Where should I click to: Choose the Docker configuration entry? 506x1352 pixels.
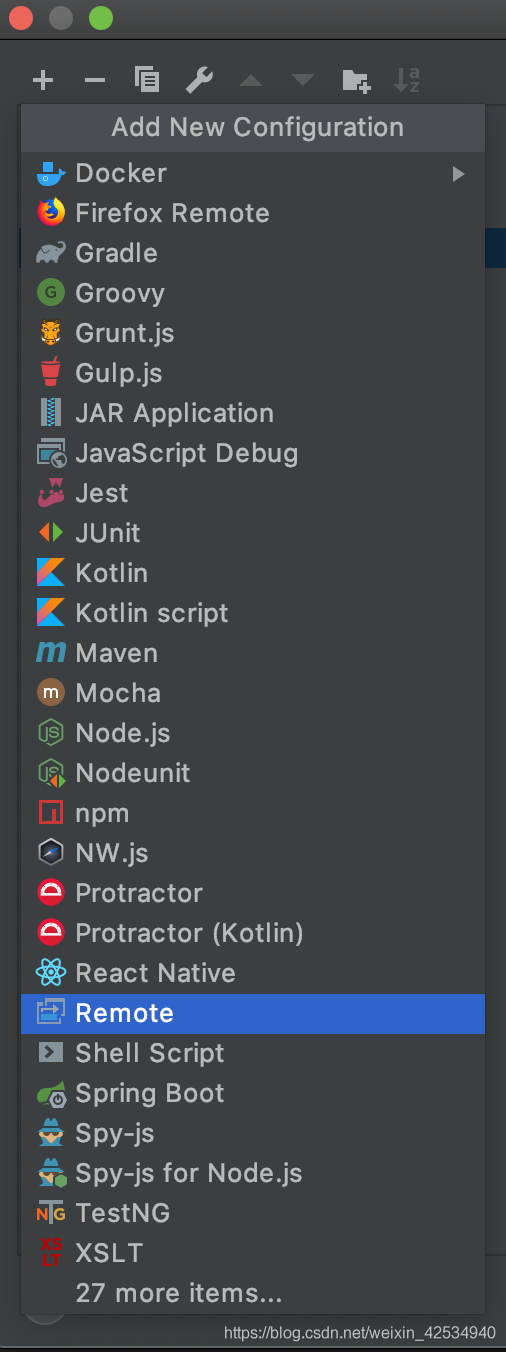(x=253, y=173)
